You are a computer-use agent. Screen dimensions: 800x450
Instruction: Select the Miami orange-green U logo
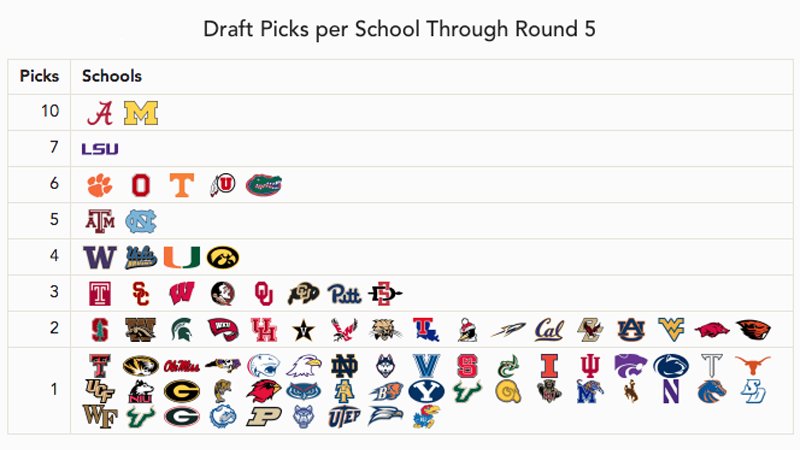pyautogui.click(x=182, y=258)
